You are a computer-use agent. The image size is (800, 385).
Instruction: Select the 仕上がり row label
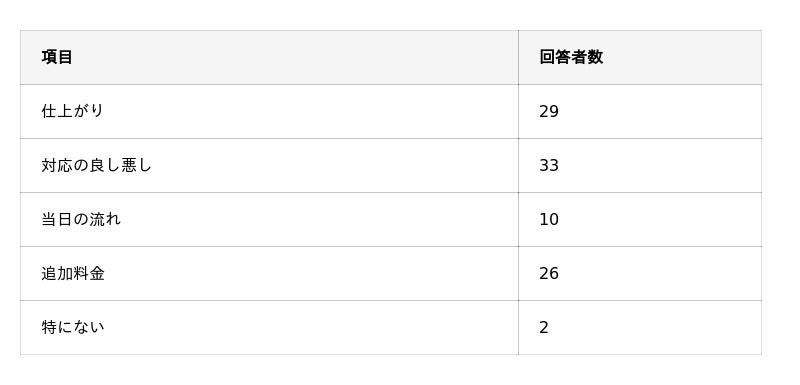coord(72,111)
